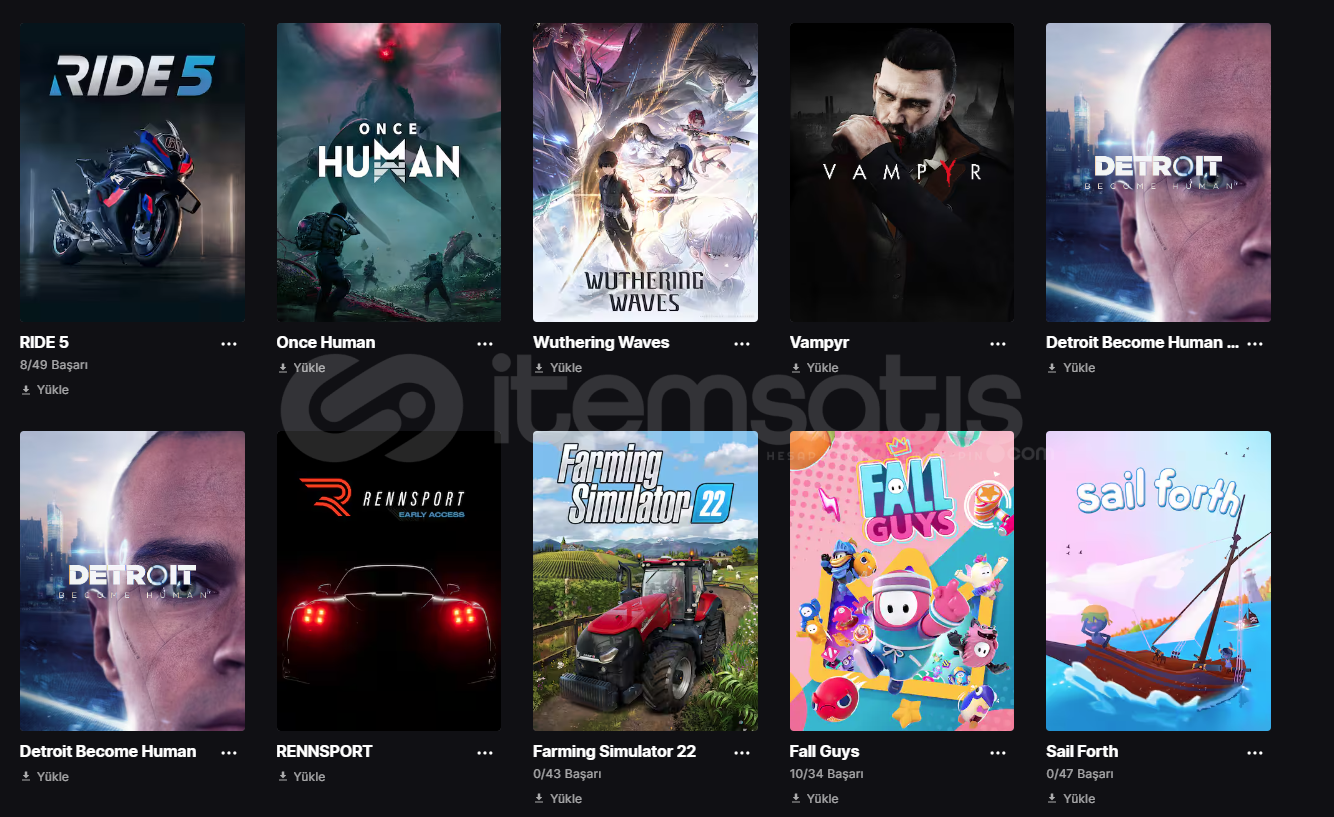Open the three-dot menu for Farming Simulator 22

[742, 752]
